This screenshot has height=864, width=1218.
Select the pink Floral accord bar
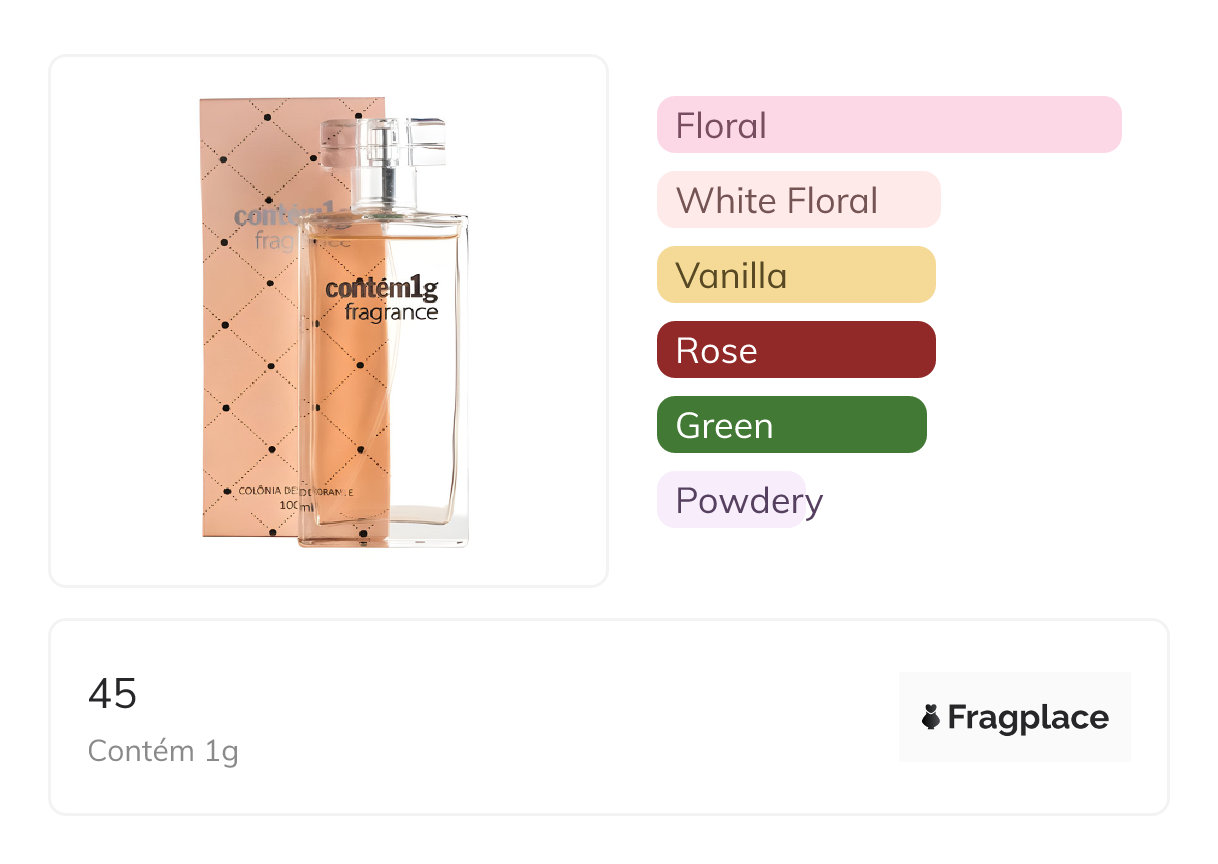point(888,125)
